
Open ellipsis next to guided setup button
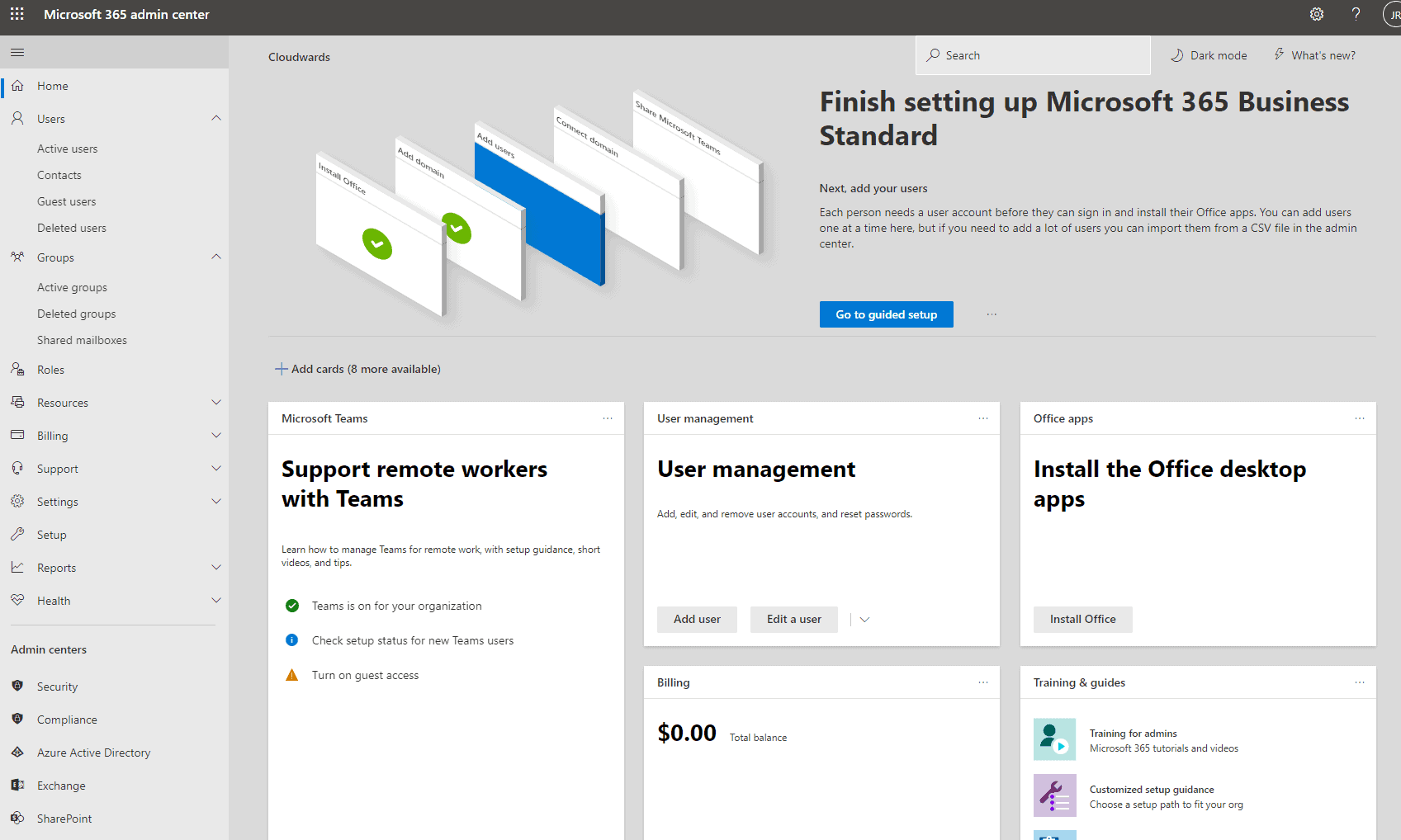click(992, 314)
